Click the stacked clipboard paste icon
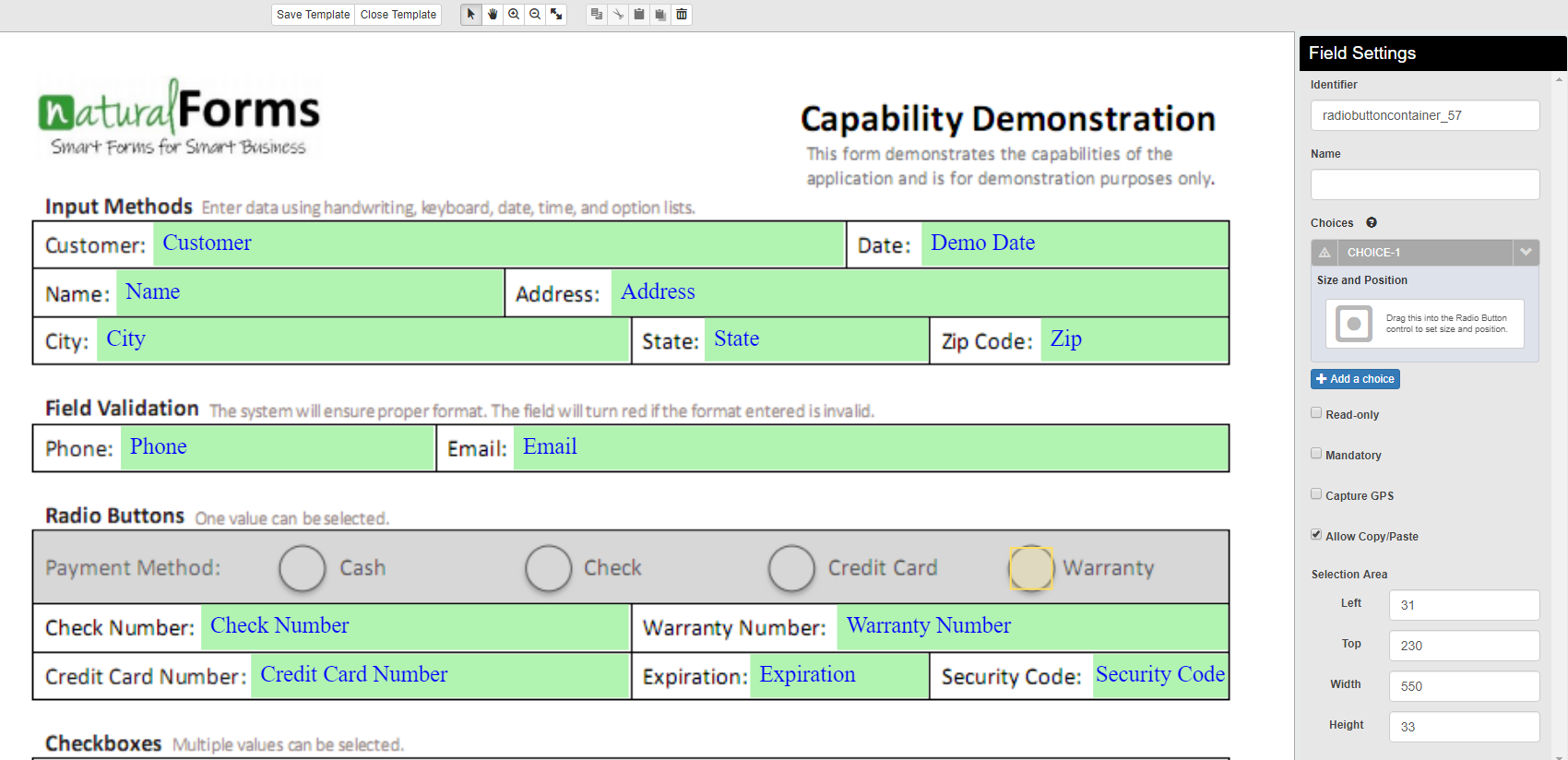1568x760 pixels. click(x=660, y=15)
